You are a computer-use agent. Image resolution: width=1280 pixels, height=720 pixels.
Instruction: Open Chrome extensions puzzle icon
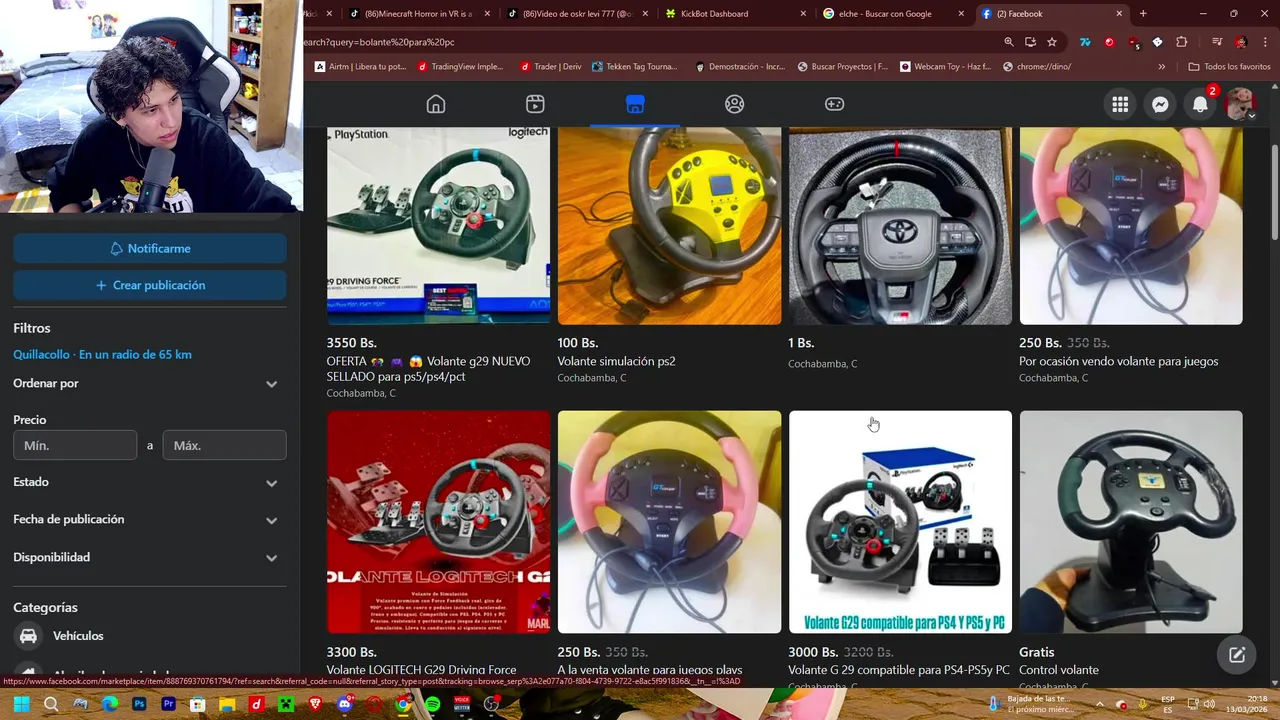point(1182,42)
